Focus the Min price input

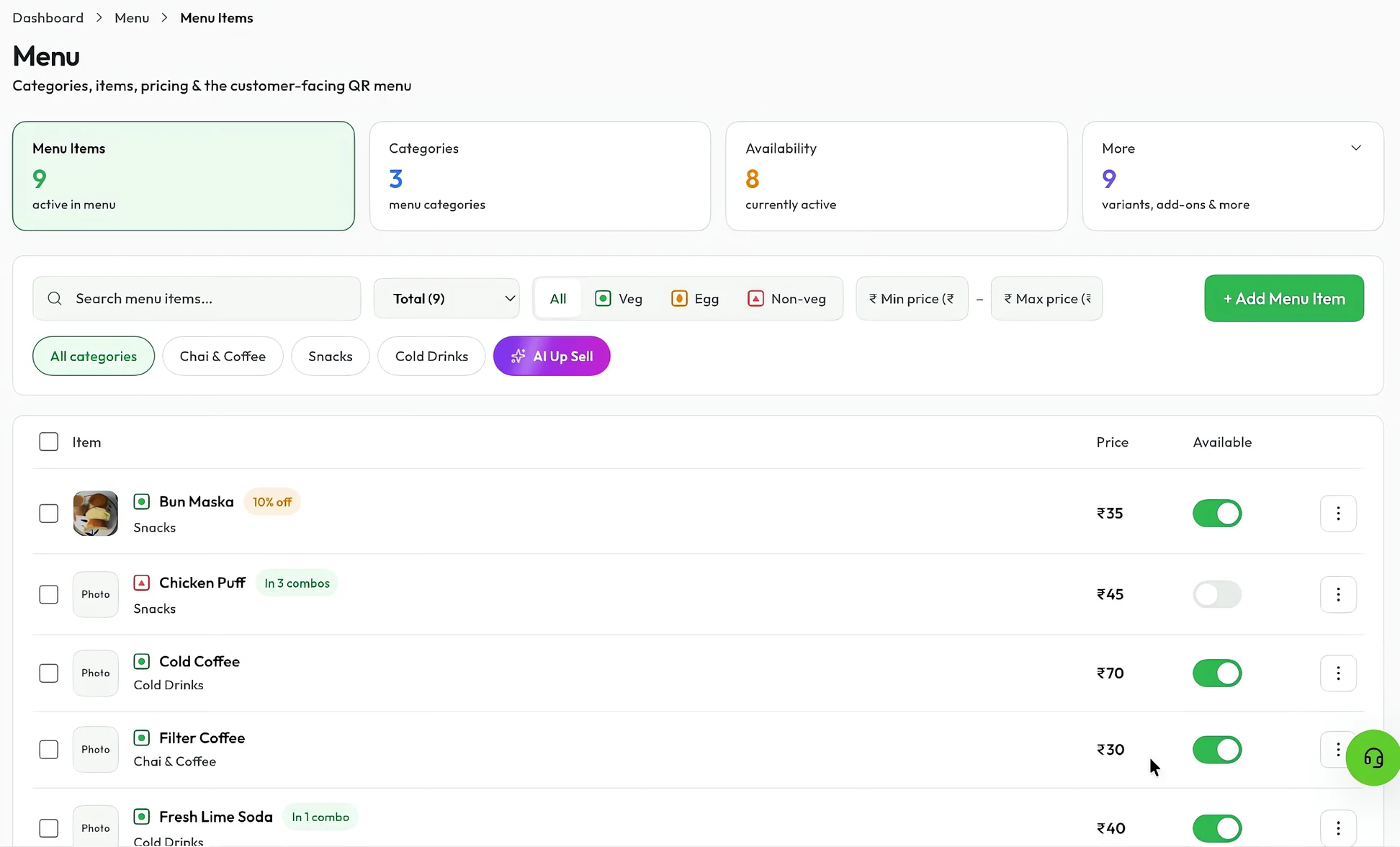912,298
